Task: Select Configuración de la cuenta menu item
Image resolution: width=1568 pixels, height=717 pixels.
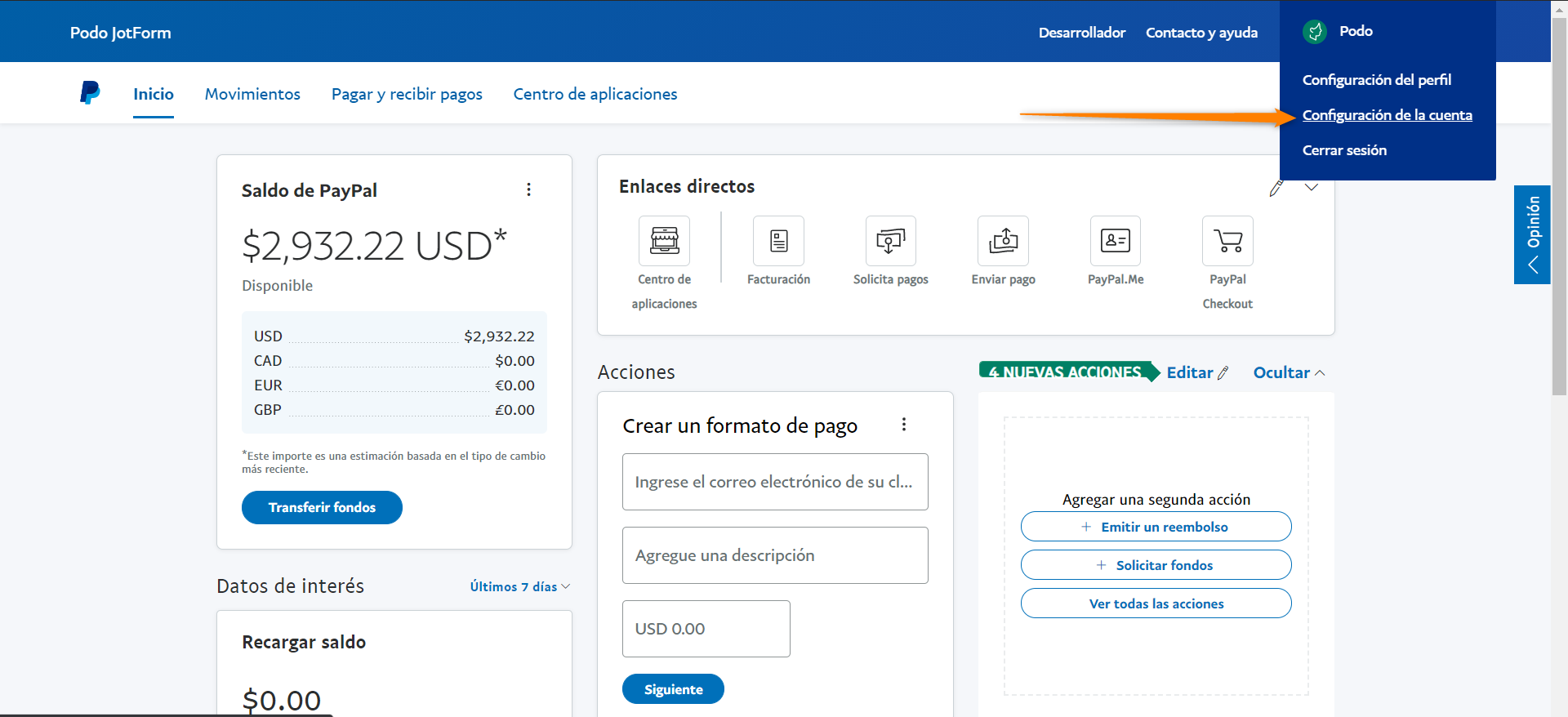Action: (1388, 115)
